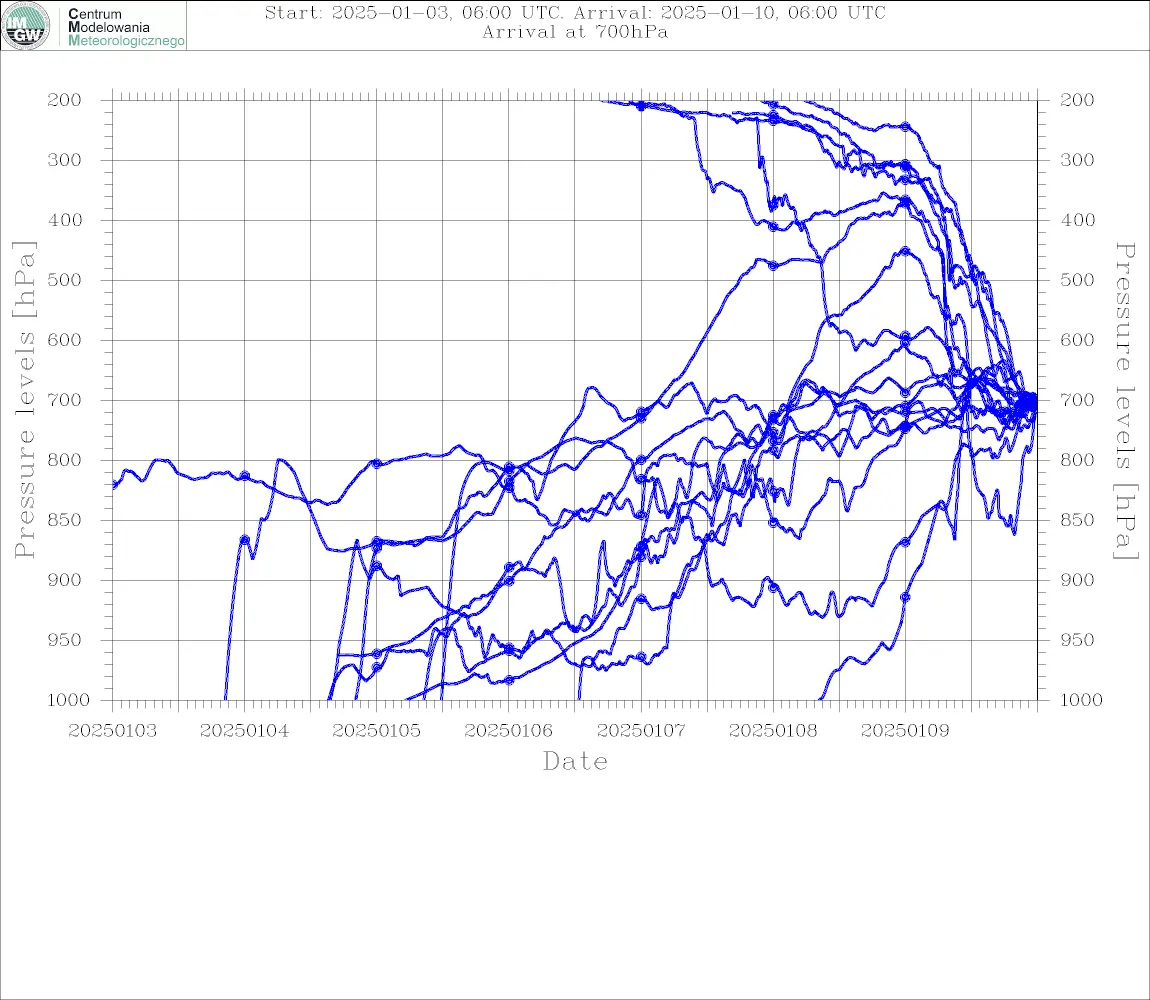Click the 20250108 marker near 475 hPa
The width and height of the screenshot is (1150, 1000).
pyautogui.click(x=773, y=266)
